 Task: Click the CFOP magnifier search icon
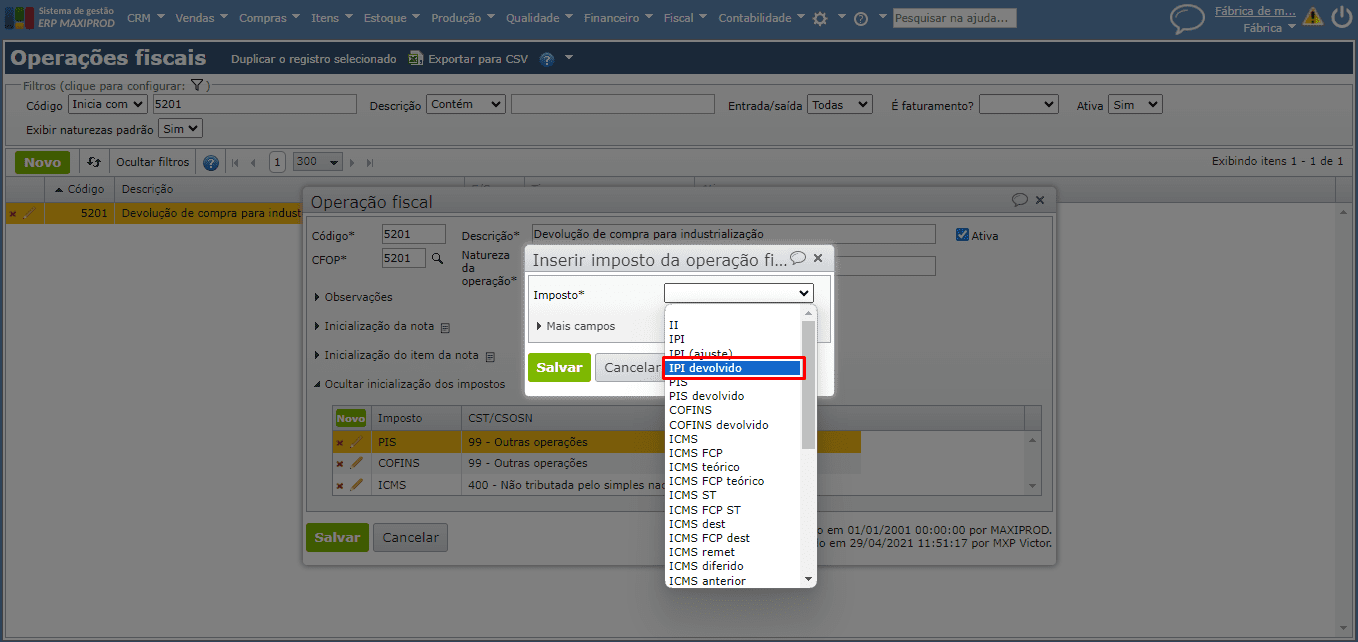[436, 259]
